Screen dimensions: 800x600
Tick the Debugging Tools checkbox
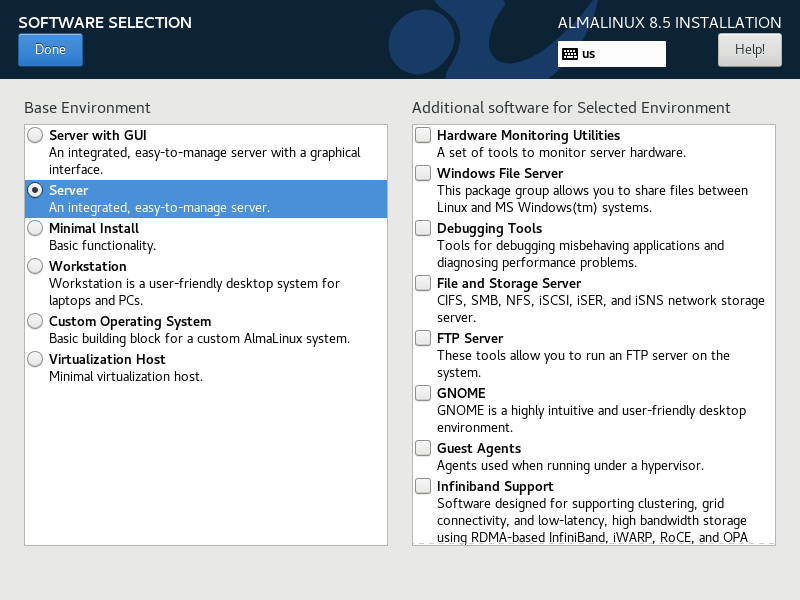pyautogui.click(x=424, y=228)
